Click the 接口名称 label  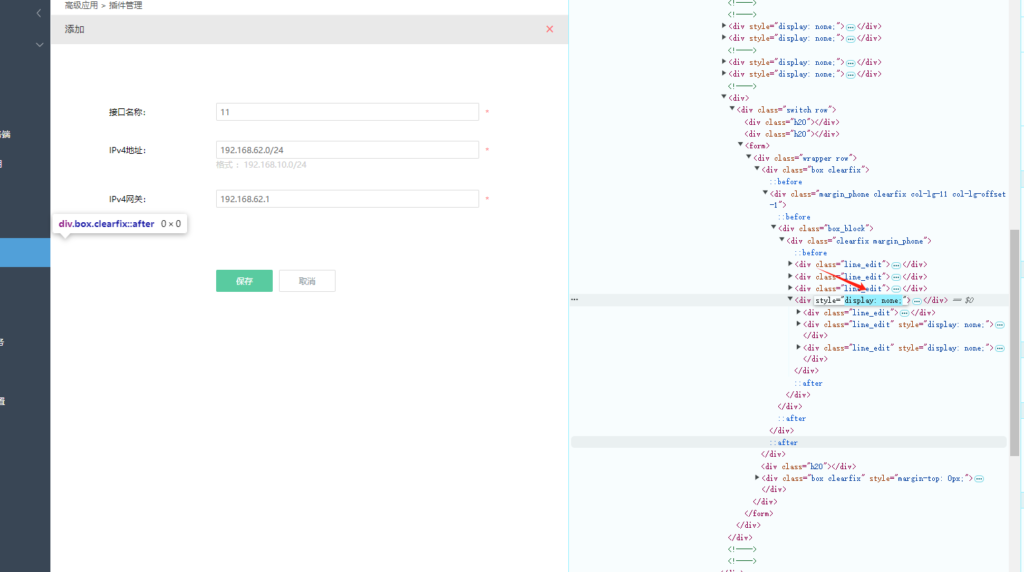(127, 112)
